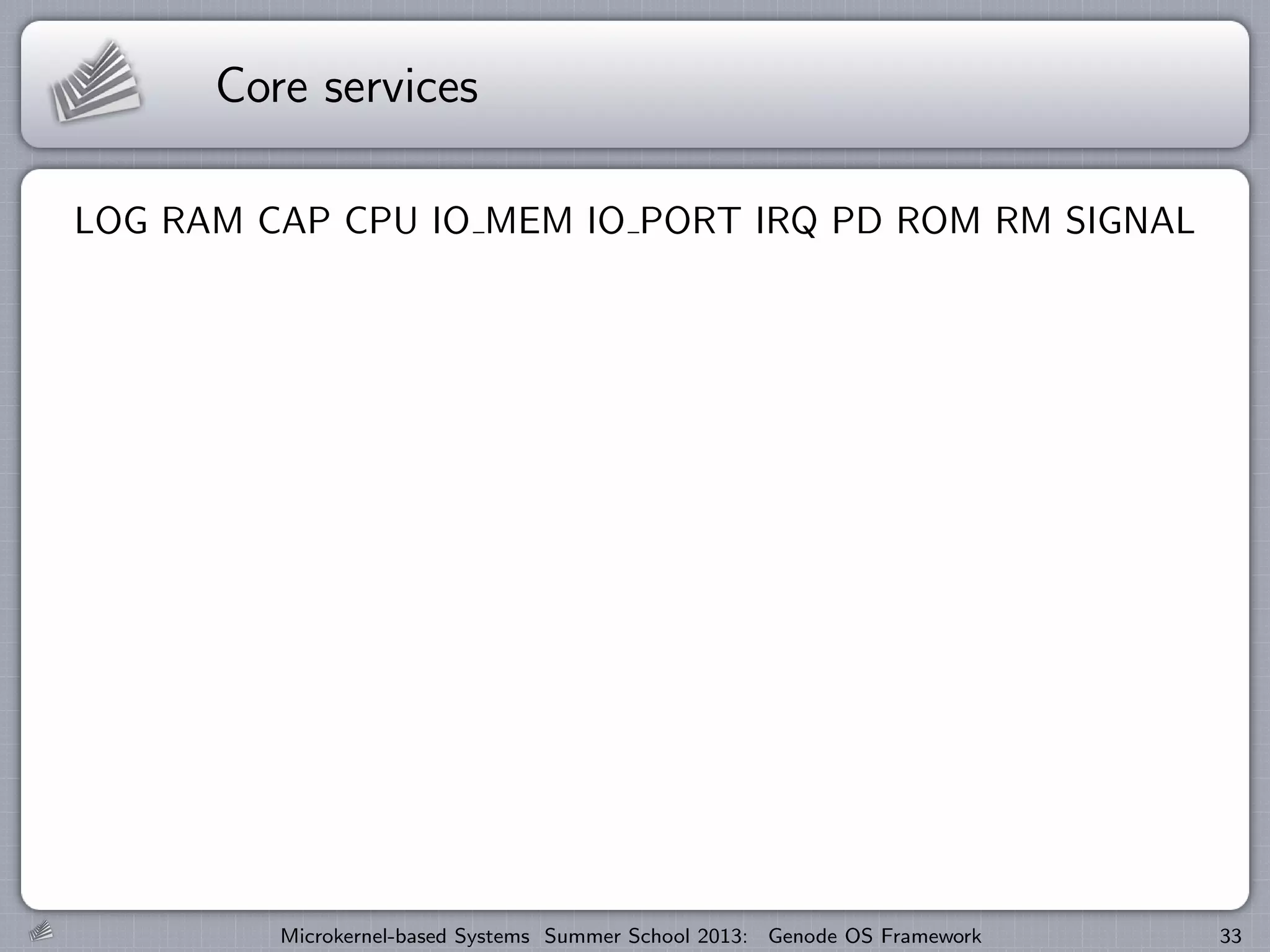The image size is (1270, 952).
Task: Click the header banner background
Action: 868,85
